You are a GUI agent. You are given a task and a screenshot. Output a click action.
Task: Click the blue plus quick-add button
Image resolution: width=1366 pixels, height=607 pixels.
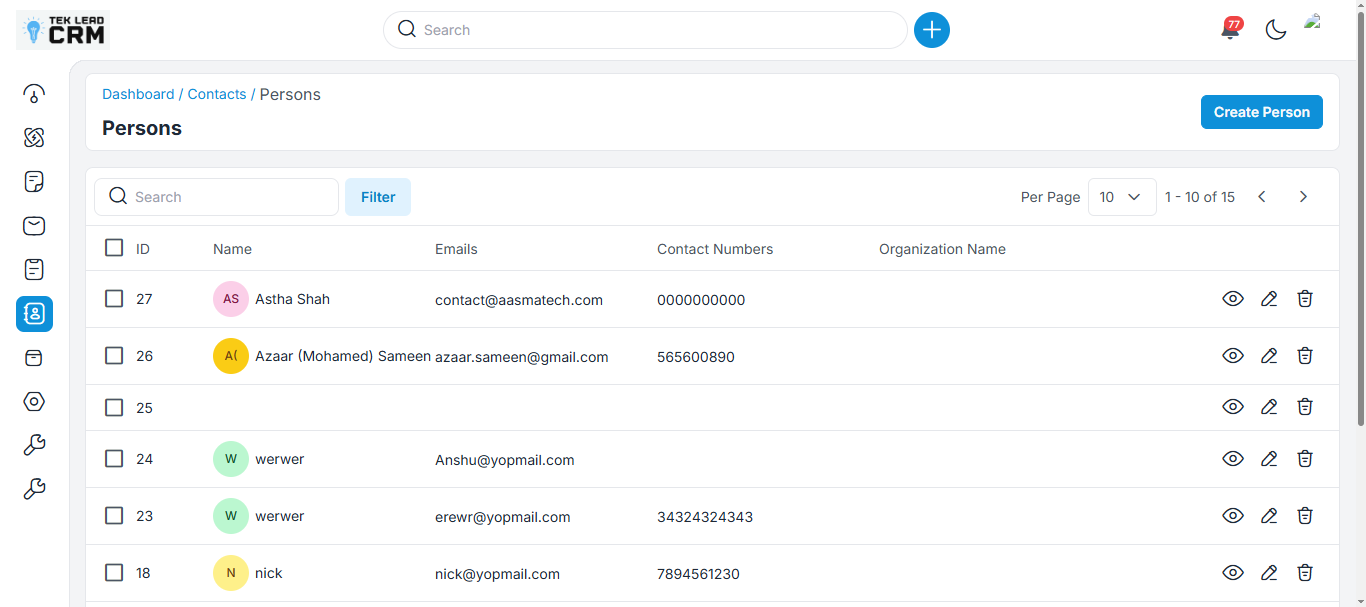931,30
